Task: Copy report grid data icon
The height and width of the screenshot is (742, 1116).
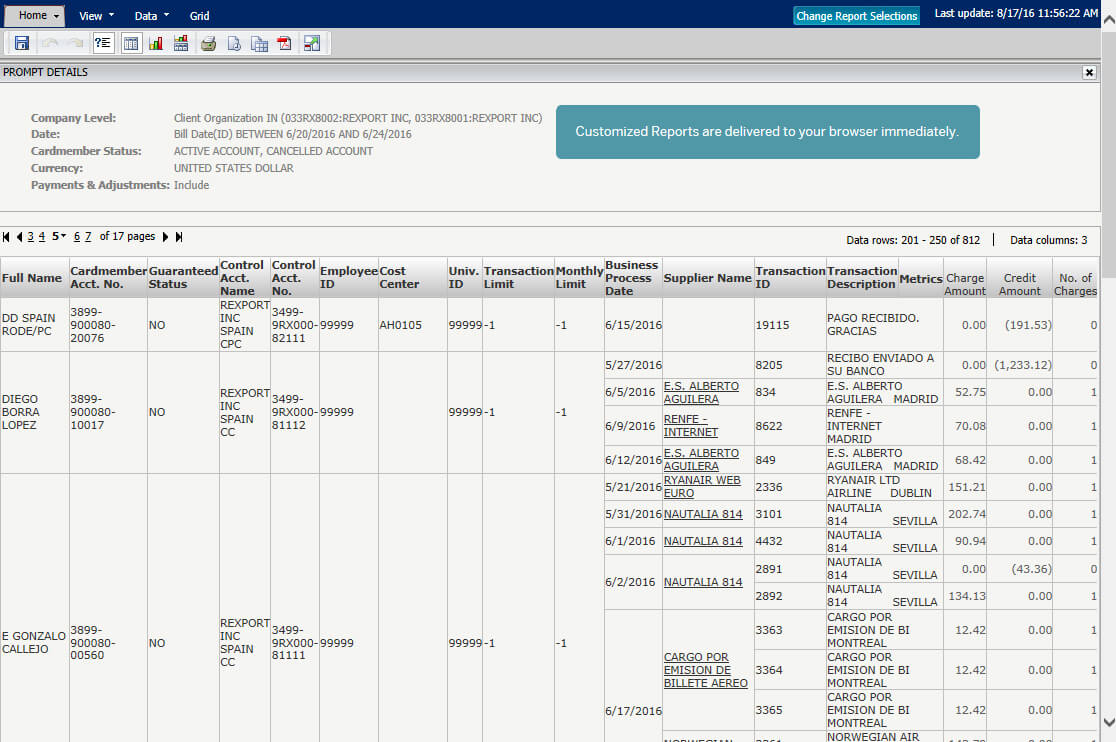Action: 258,42
